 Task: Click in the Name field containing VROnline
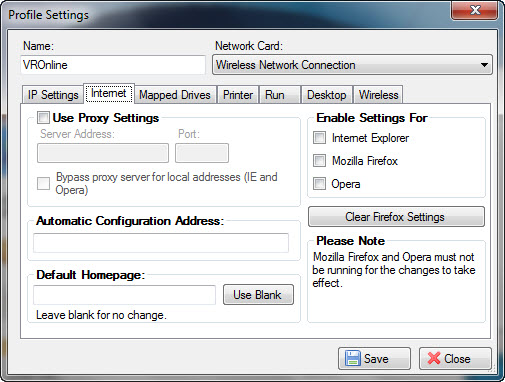[113, 65]
